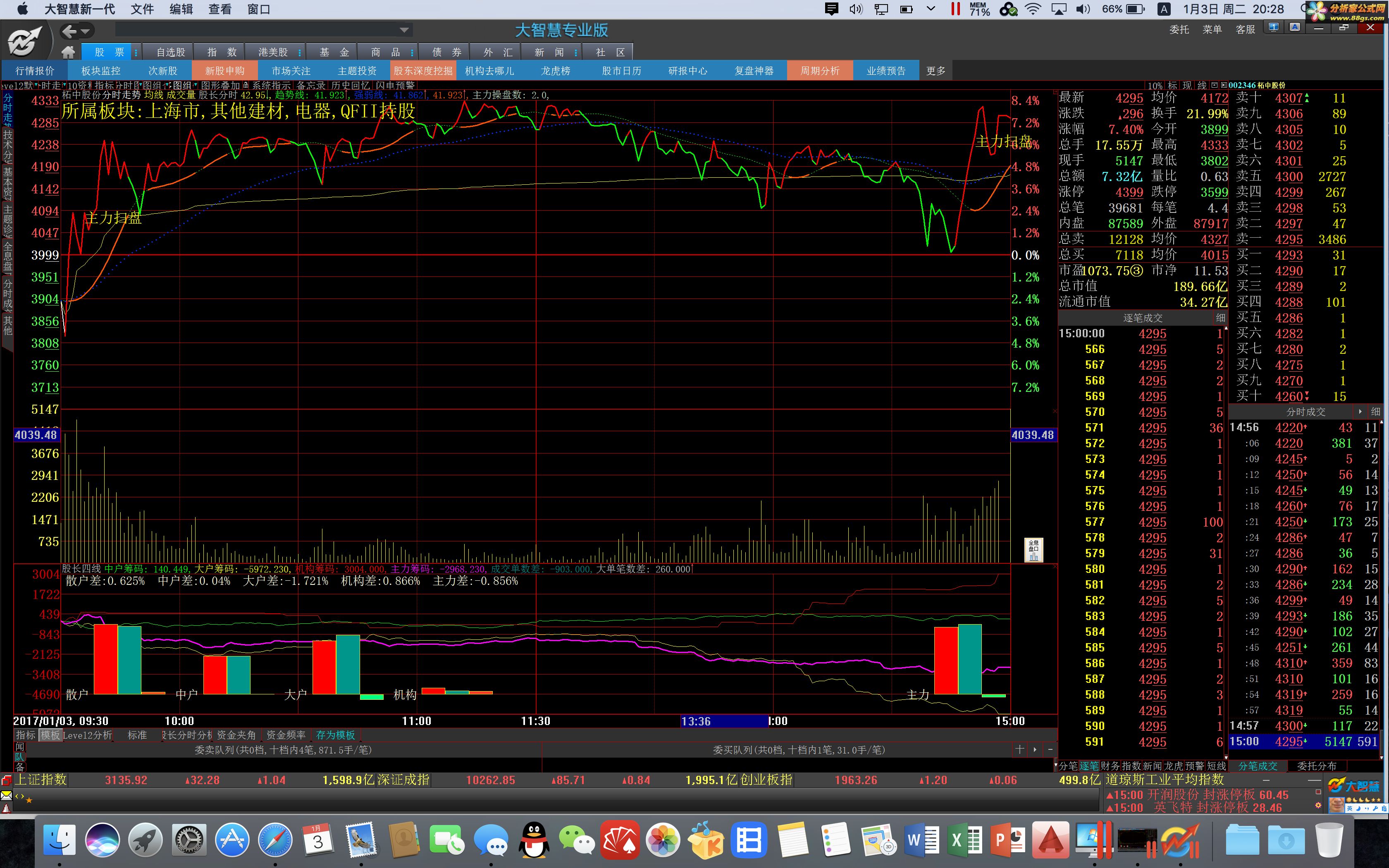Open the 委托 trading link
The image size is (1389, 868).
(1179, 29)
